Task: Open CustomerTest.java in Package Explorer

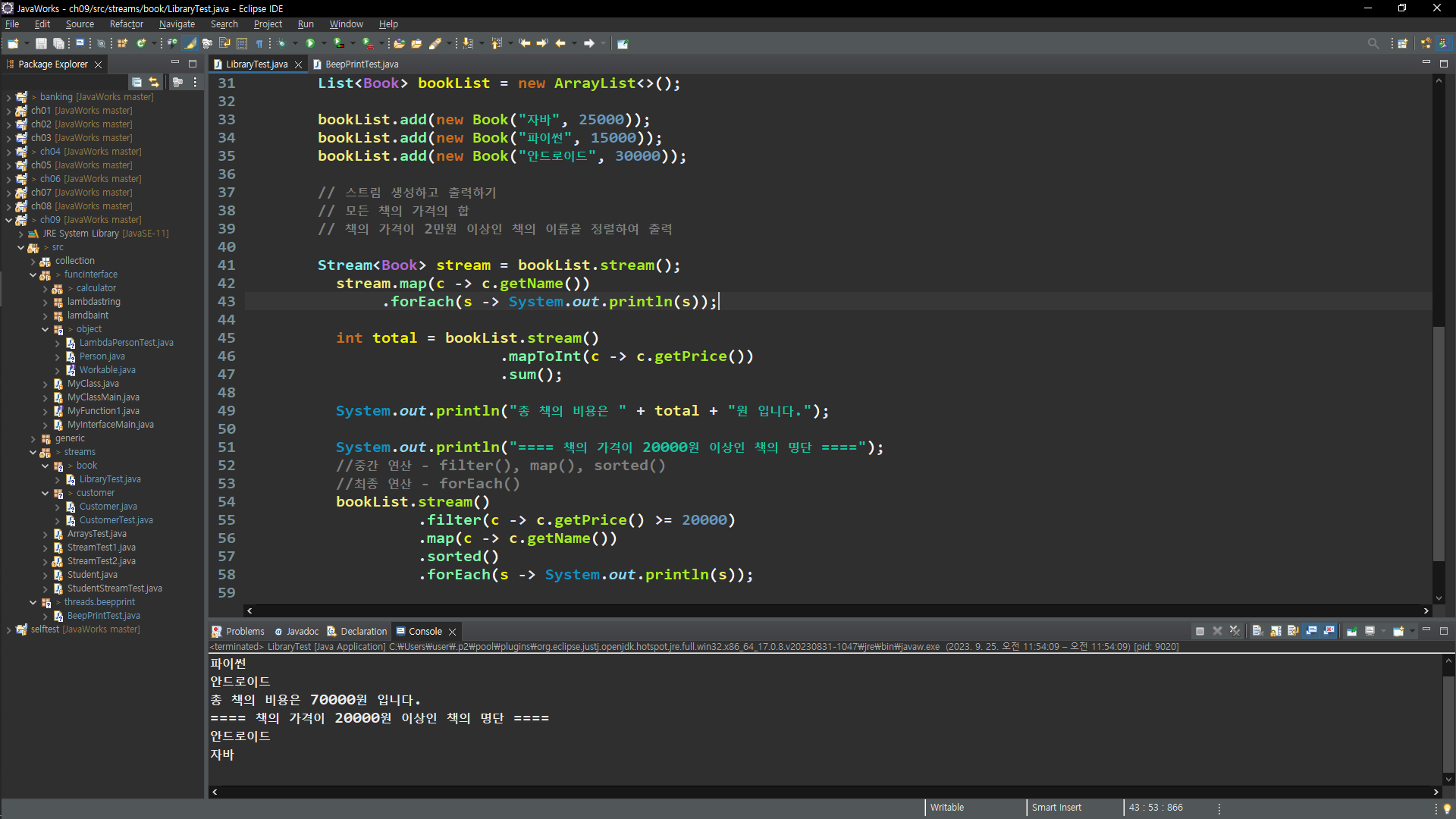Action: point(115,520)
